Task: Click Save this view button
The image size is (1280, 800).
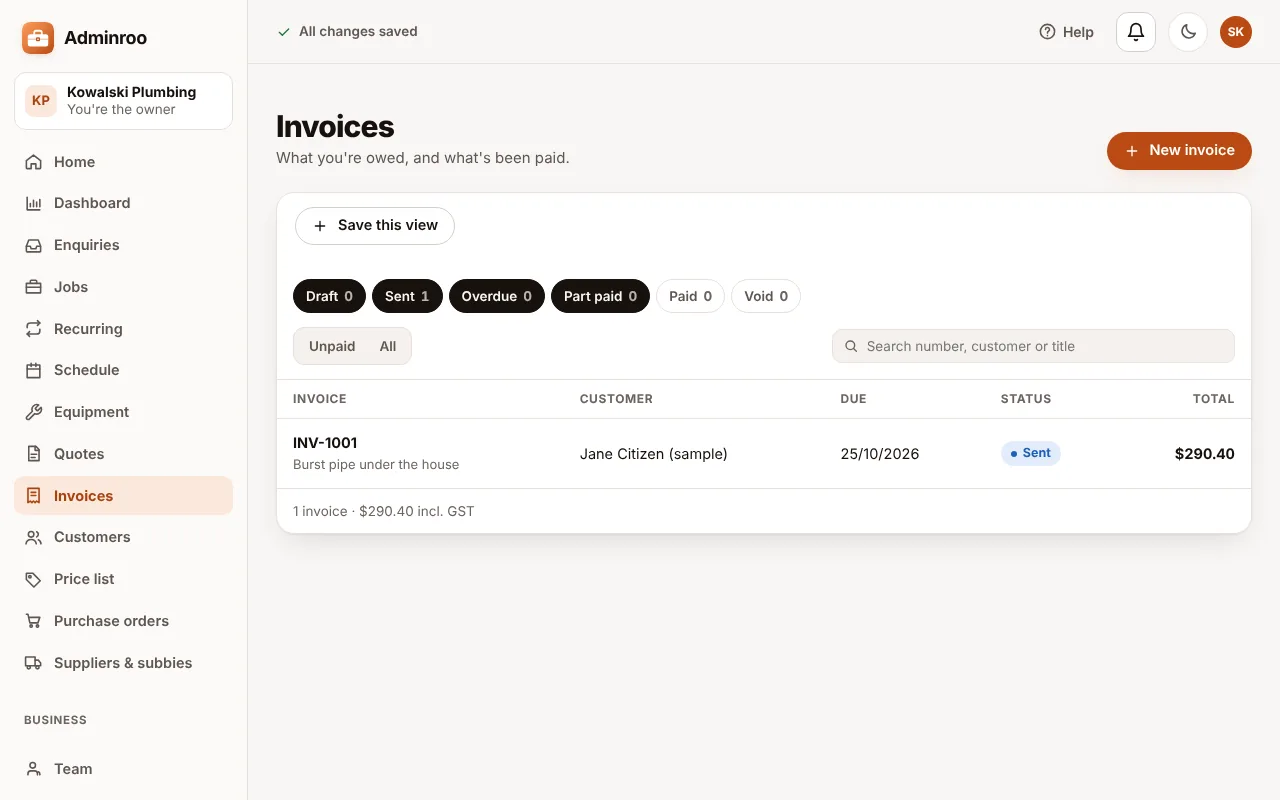Action: (x=375, y=226)
